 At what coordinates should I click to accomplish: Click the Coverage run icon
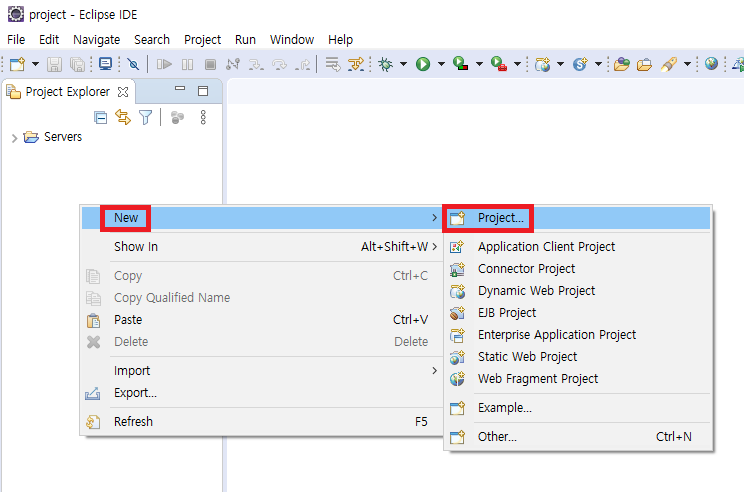[460, 64]
